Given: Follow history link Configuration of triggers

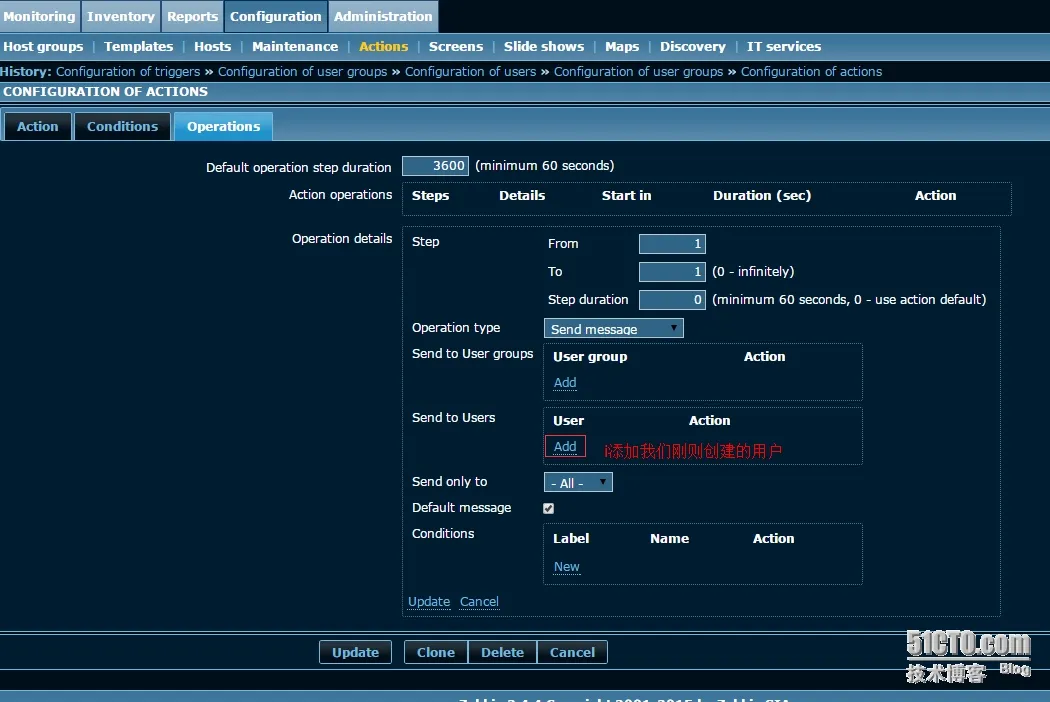Looking at the screenshot, I should [128, 72].
